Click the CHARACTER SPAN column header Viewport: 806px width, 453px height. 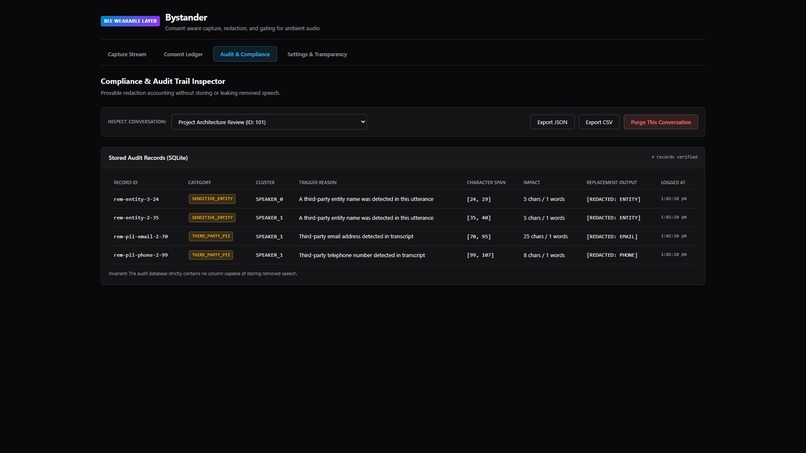[x=486, y=183]
